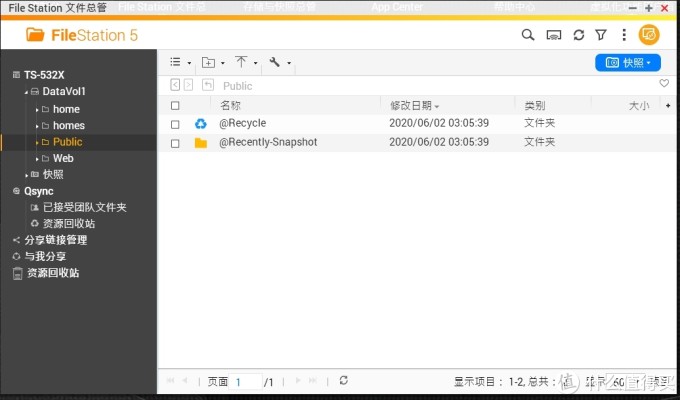Screen dimensions: 680x400
Task: Refresh File Station with the circular arrows icon
Action: click(579, 35)
